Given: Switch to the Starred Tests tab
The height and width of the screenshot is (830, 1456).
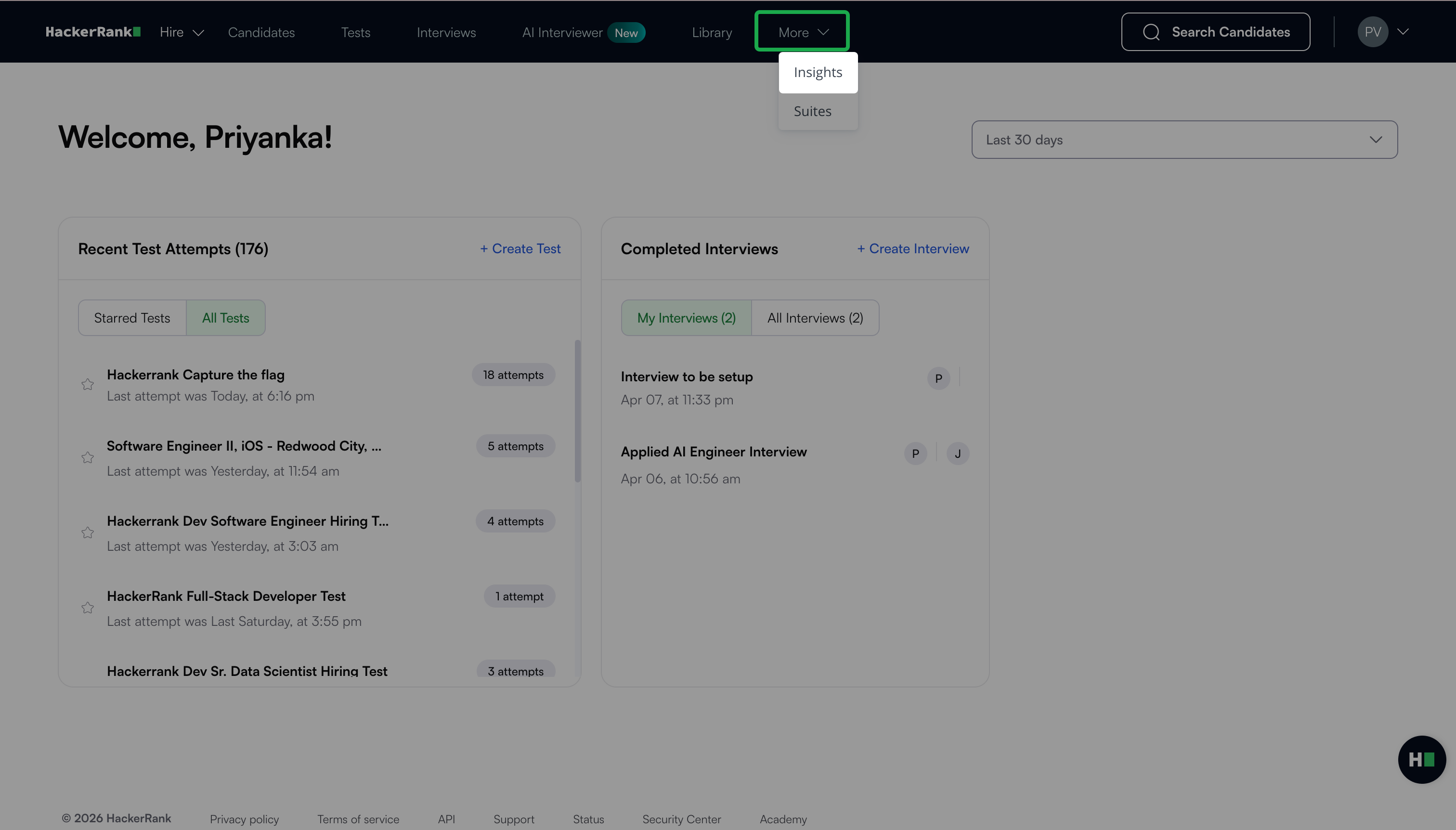Looking at the screenshot, I should pos(132,318).
